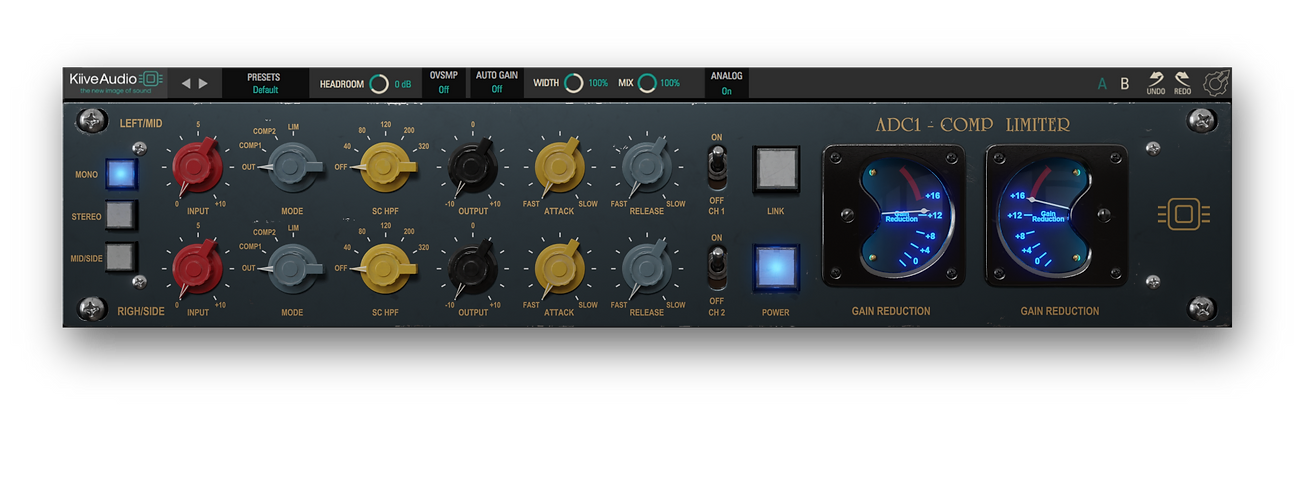Click the Width 100% value
The height and width of the screenshot is (500, 1294).
pos(598,83)
